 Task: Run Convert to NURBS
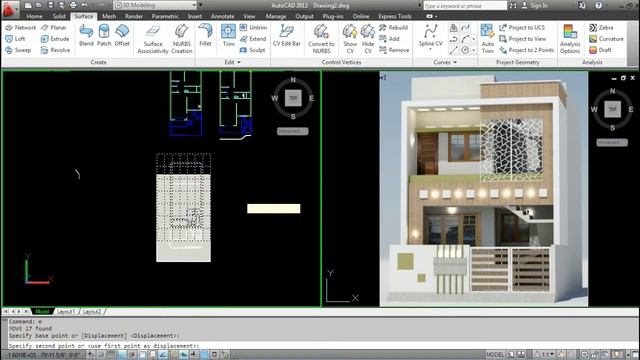coord(321,39)
